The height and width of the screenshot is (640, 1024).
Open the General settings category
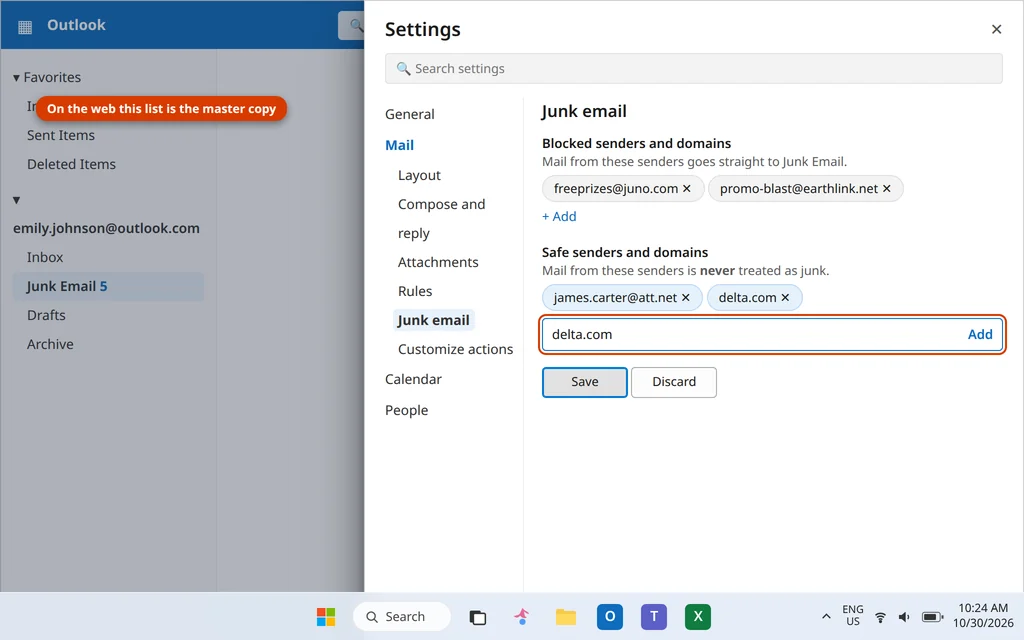tap(409, 114)
